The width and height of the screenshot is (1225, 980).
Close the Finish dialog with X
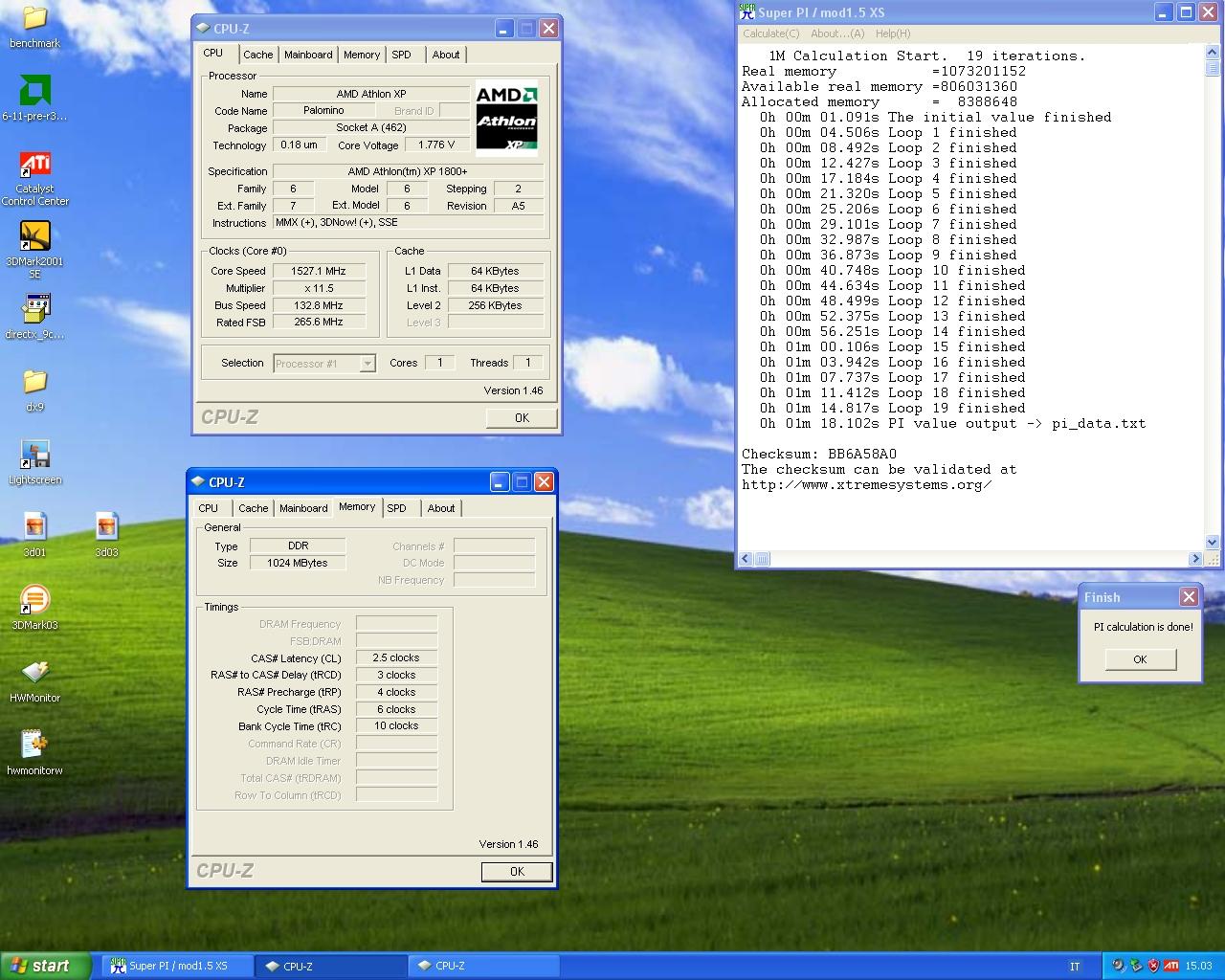tap(1189, 597)
